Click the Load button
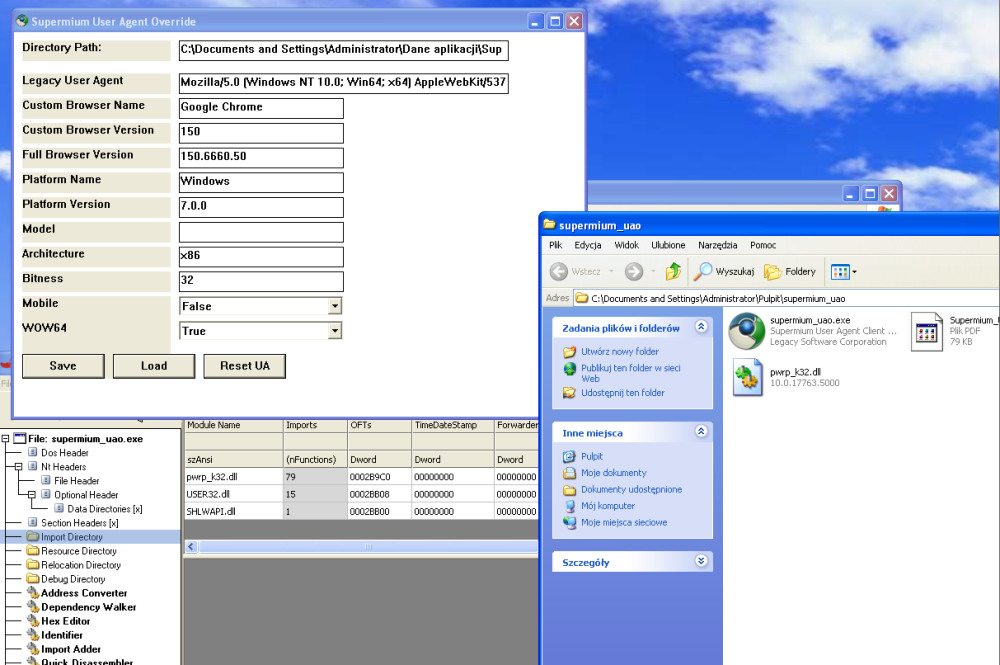 (154, 366)
